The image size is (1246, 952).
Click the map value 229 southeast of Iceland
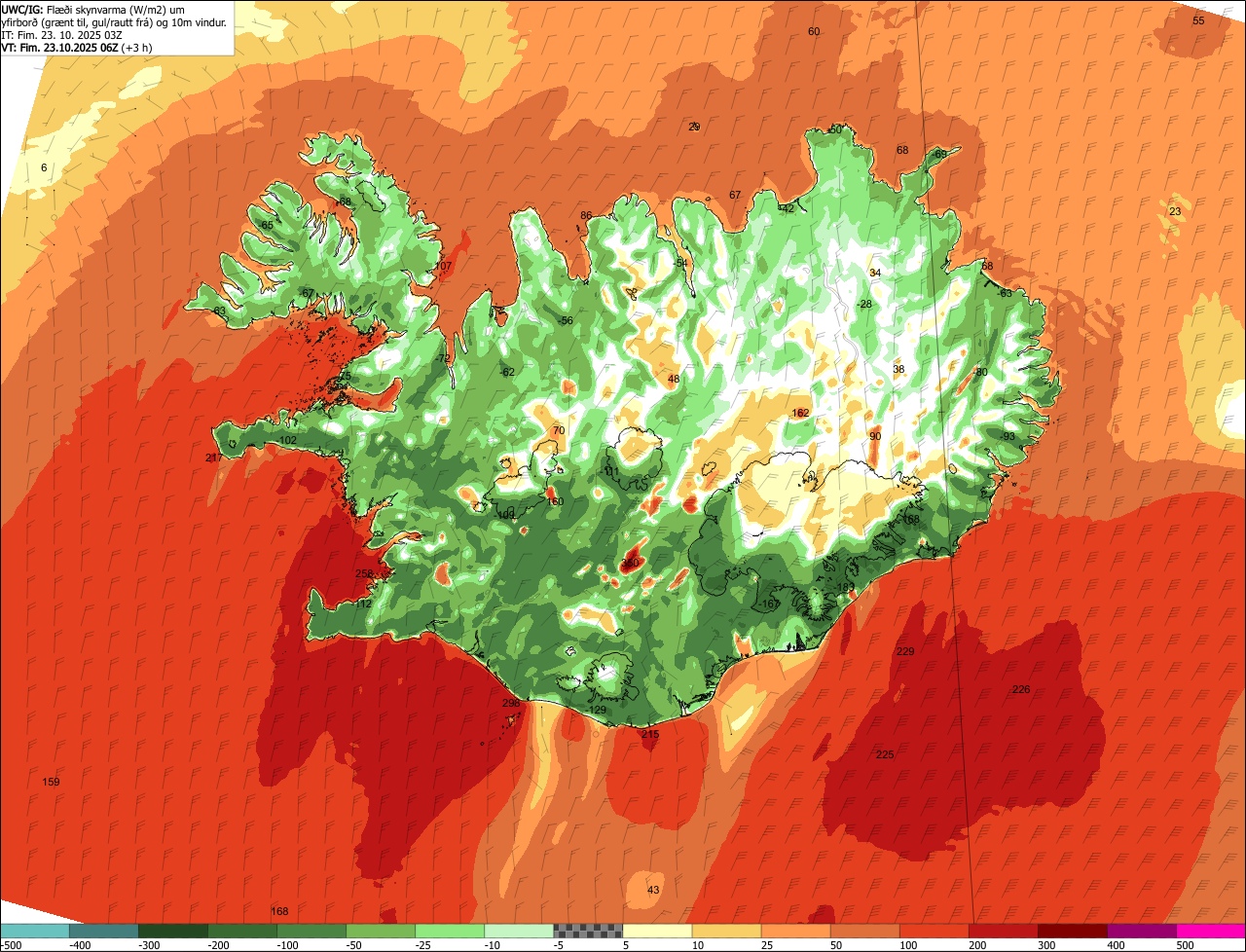905,651
